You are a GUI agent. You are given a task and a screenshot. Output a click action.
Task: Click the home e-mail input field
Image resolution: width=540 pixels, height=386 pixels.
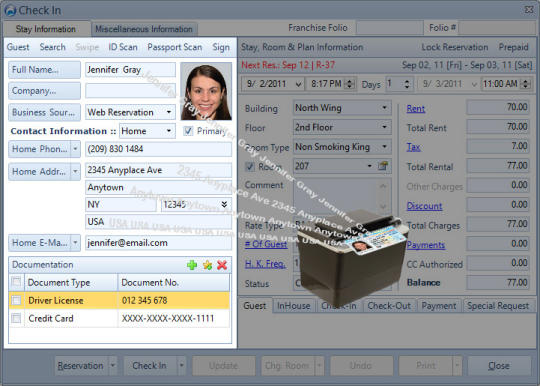coord(158,243)
